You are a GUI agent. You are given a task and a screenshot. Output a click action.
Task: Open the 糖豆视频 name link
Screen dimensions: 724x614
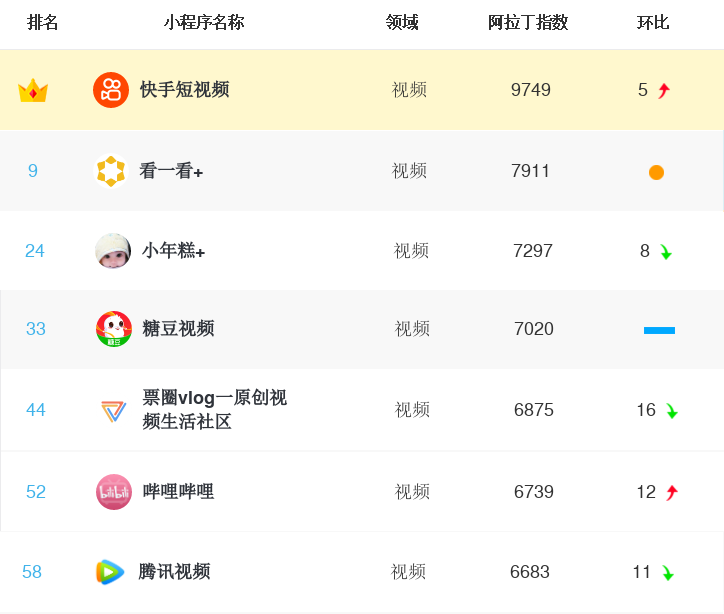(x=178, y=329)
